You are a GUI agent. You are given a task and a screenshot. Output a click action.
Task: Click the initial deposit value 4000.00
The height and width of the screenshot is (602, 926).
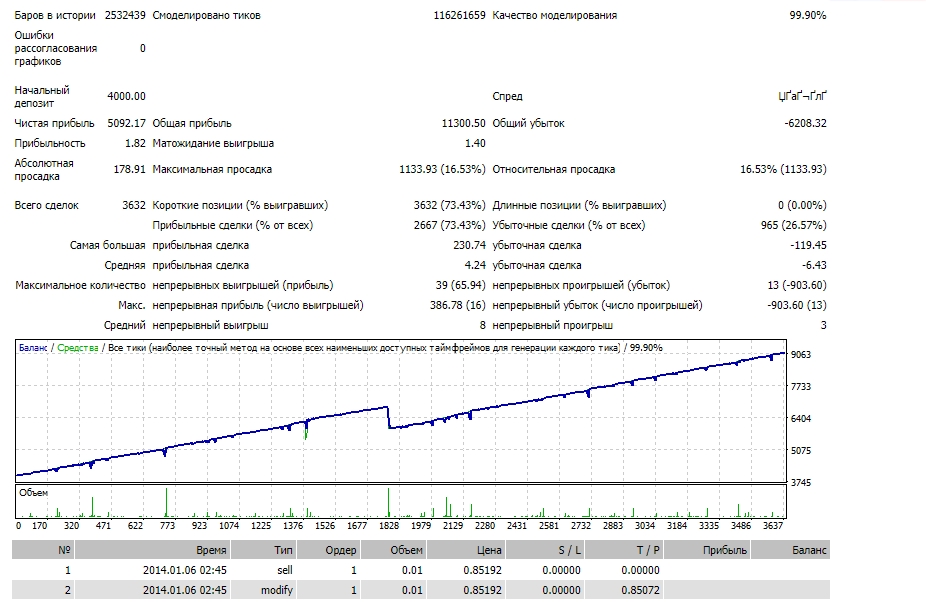coord(126,96)
